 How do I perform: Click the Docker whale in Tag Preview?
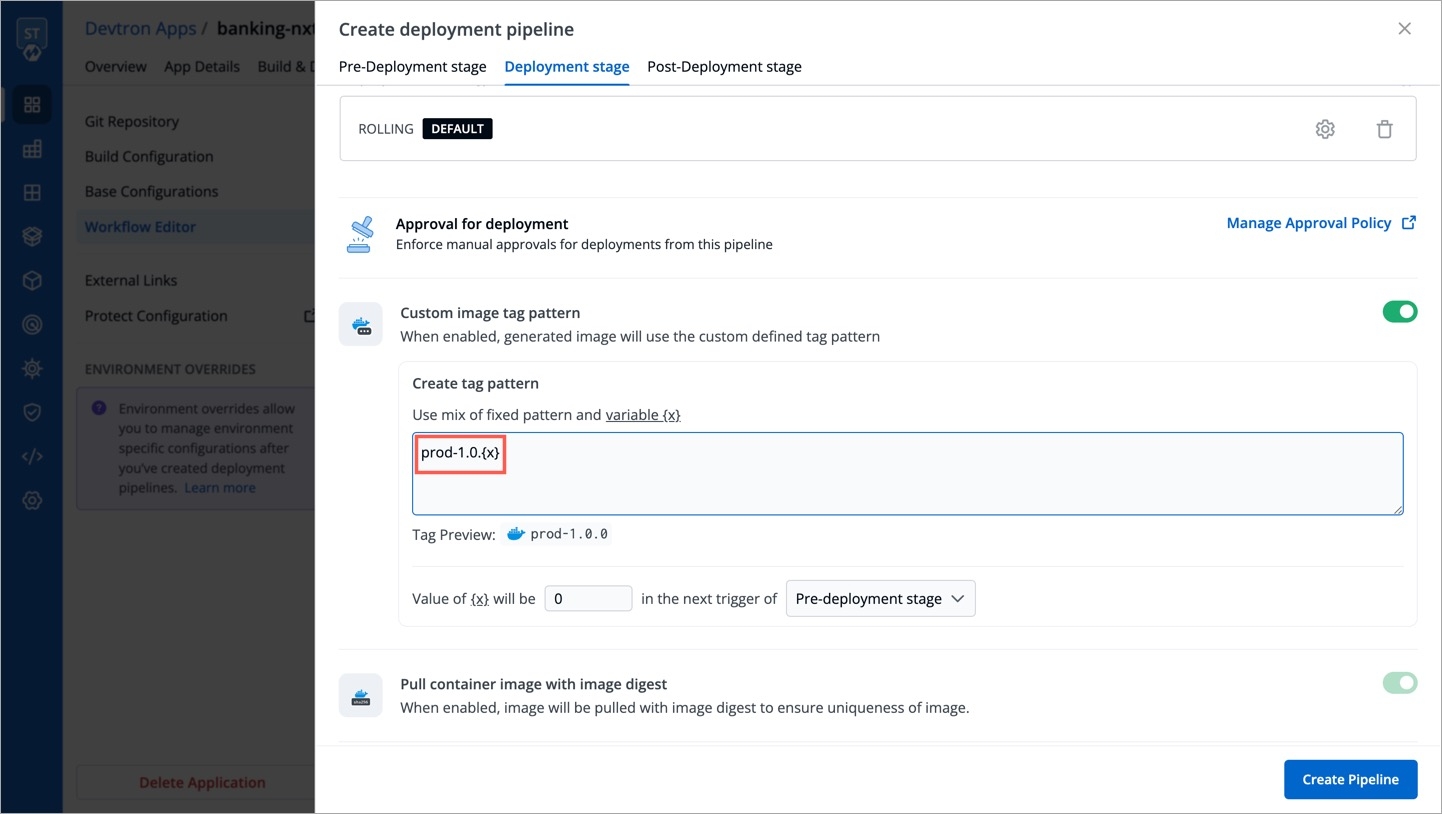[x=516, y=534]
